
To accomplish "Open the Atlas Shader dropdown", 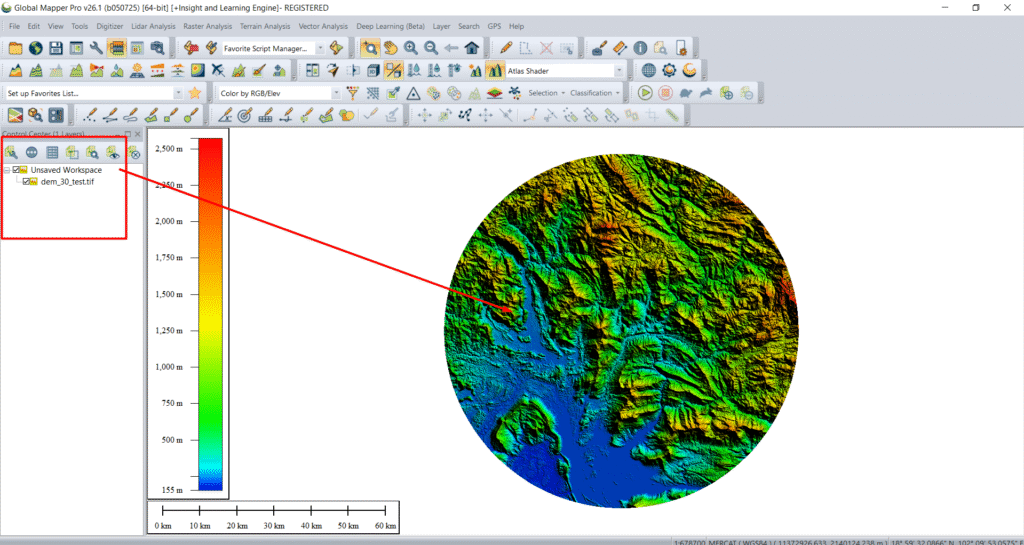I will pos(618,70).
